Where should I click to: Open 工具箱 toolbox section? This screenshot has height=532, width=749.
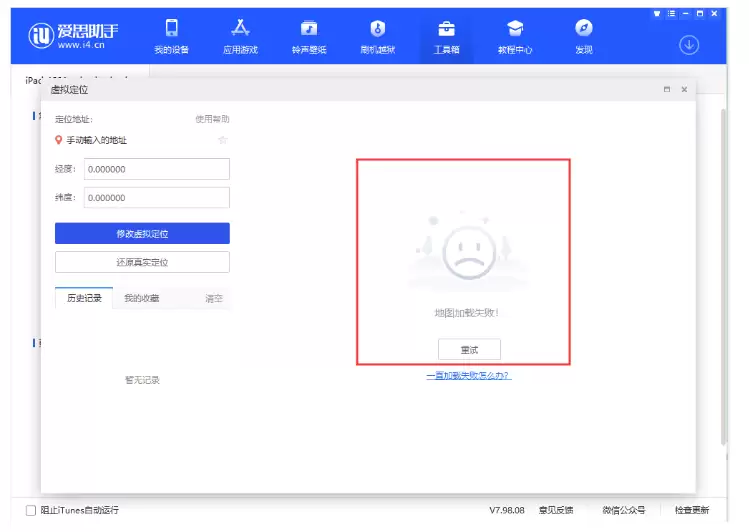coord(447,36)
